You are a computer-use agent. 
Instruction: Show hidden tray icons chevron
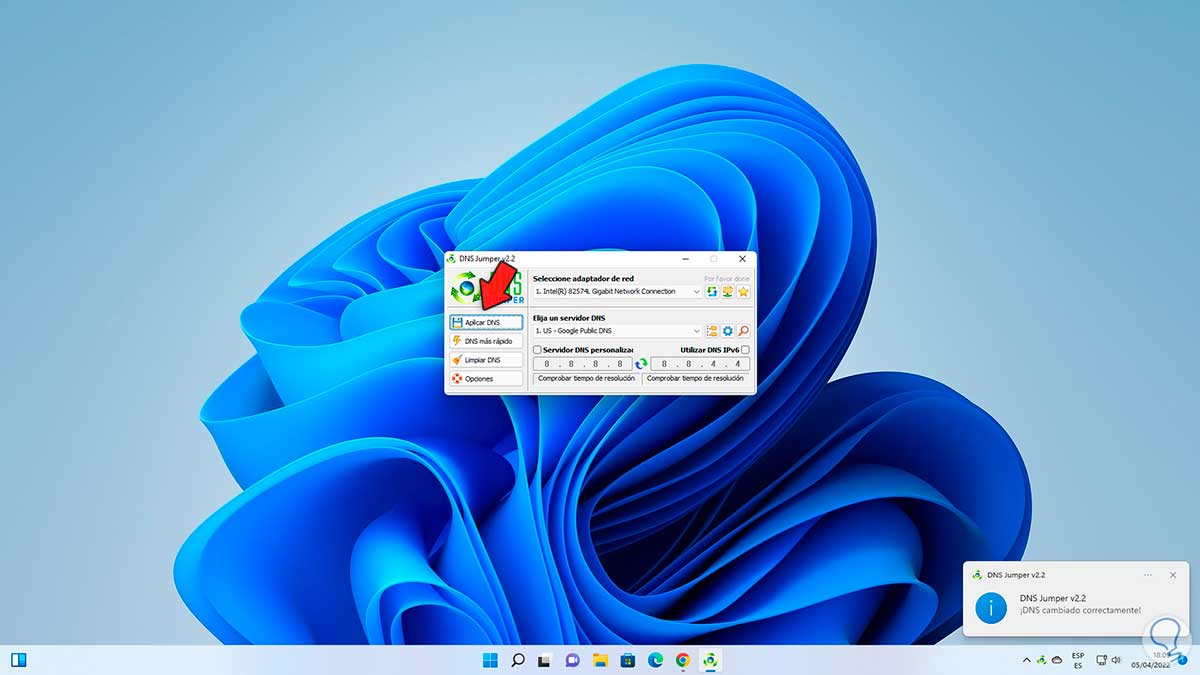(x=1026, y=660)
